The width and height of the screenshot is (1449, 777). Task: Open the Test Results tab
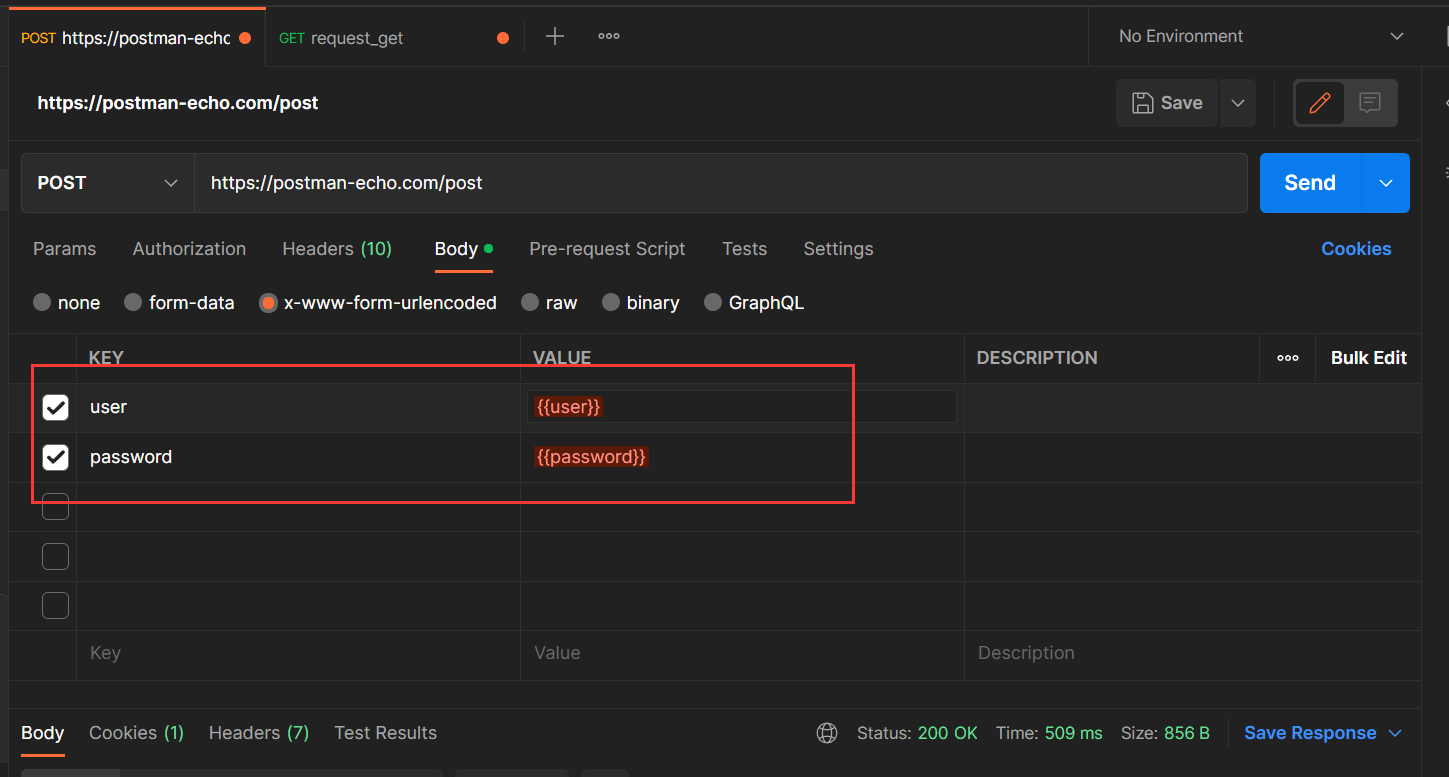385,733
